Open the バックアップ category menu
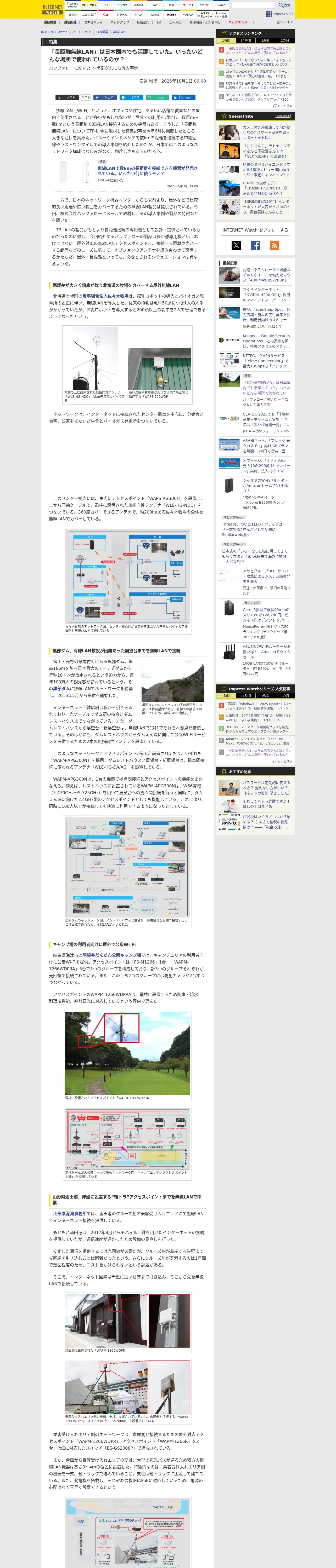Viewport: 336px width, 1568px height. 120,22
